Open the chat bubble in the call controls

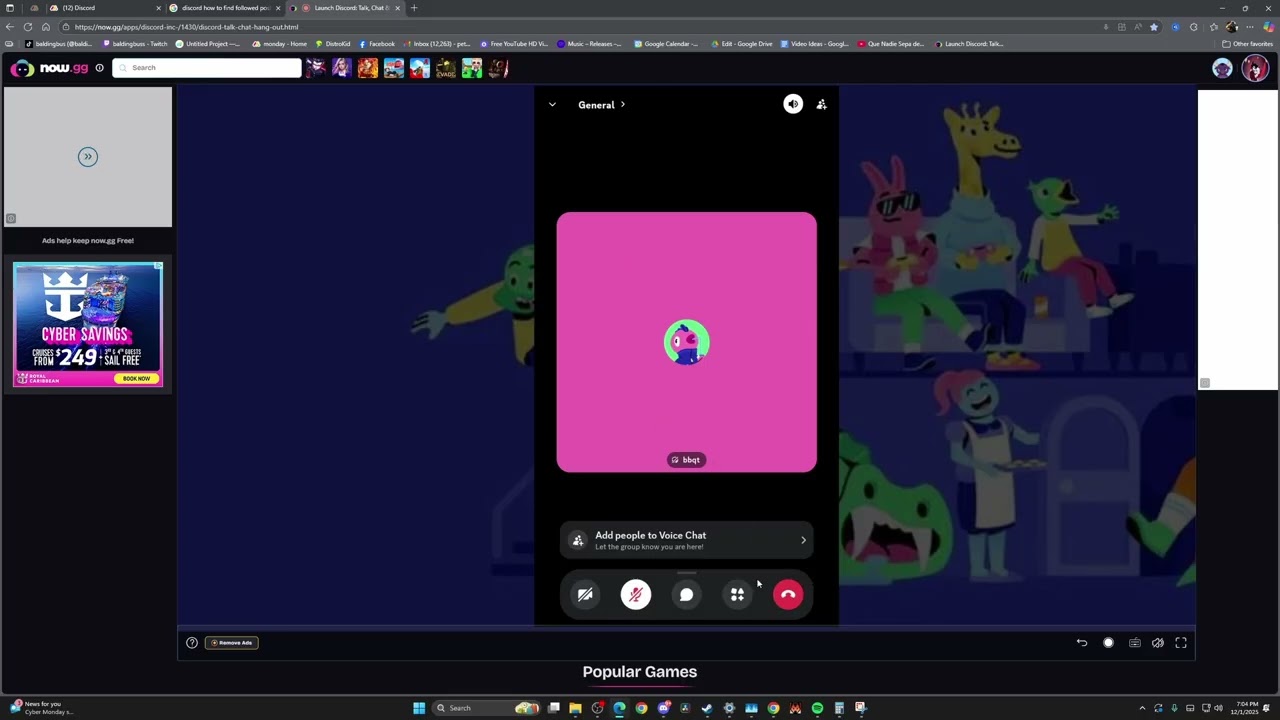[x=687, y=595]
